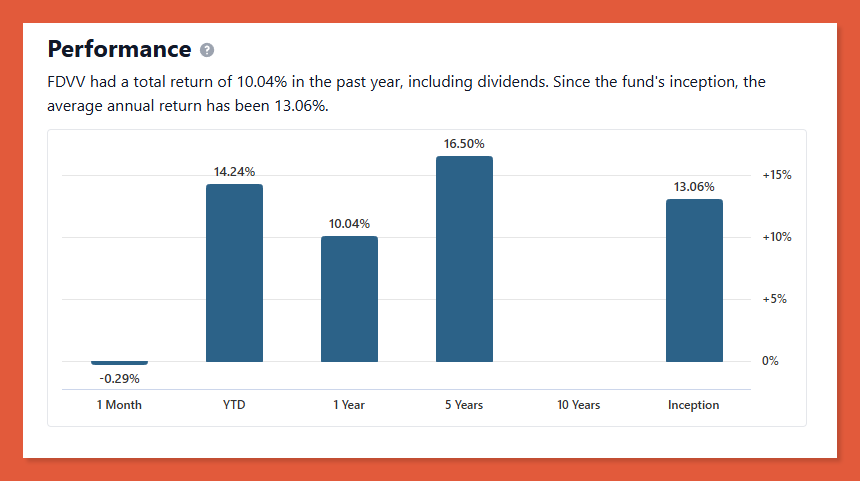Viewport: 860px width, 481px height.
Task: Click the 5 Years axis label
Action: pos(464,405)
